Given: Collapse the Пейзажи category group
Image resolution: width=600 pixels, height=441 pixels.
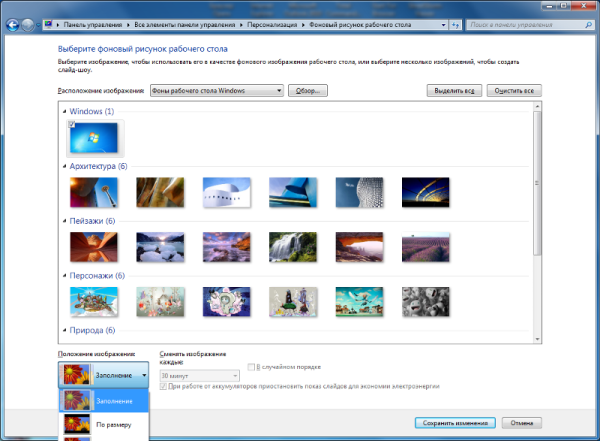Looking at the screenshot, I should coord(63,220).
